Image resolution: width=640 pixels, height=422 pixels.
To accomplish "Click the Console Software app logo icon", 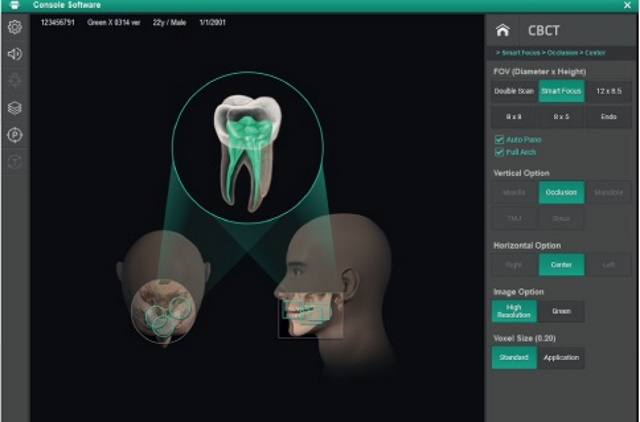I will [x=10, y=5].
